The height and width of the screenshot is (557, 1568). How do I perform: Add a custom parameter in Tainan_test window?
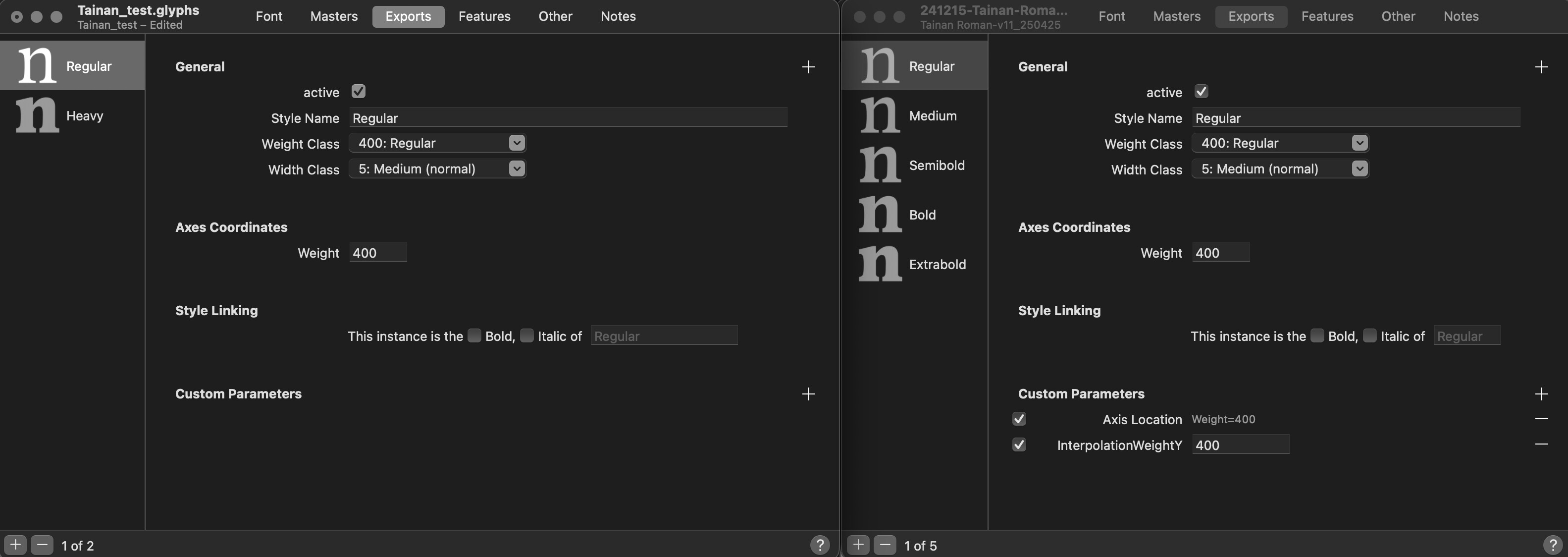808,394
